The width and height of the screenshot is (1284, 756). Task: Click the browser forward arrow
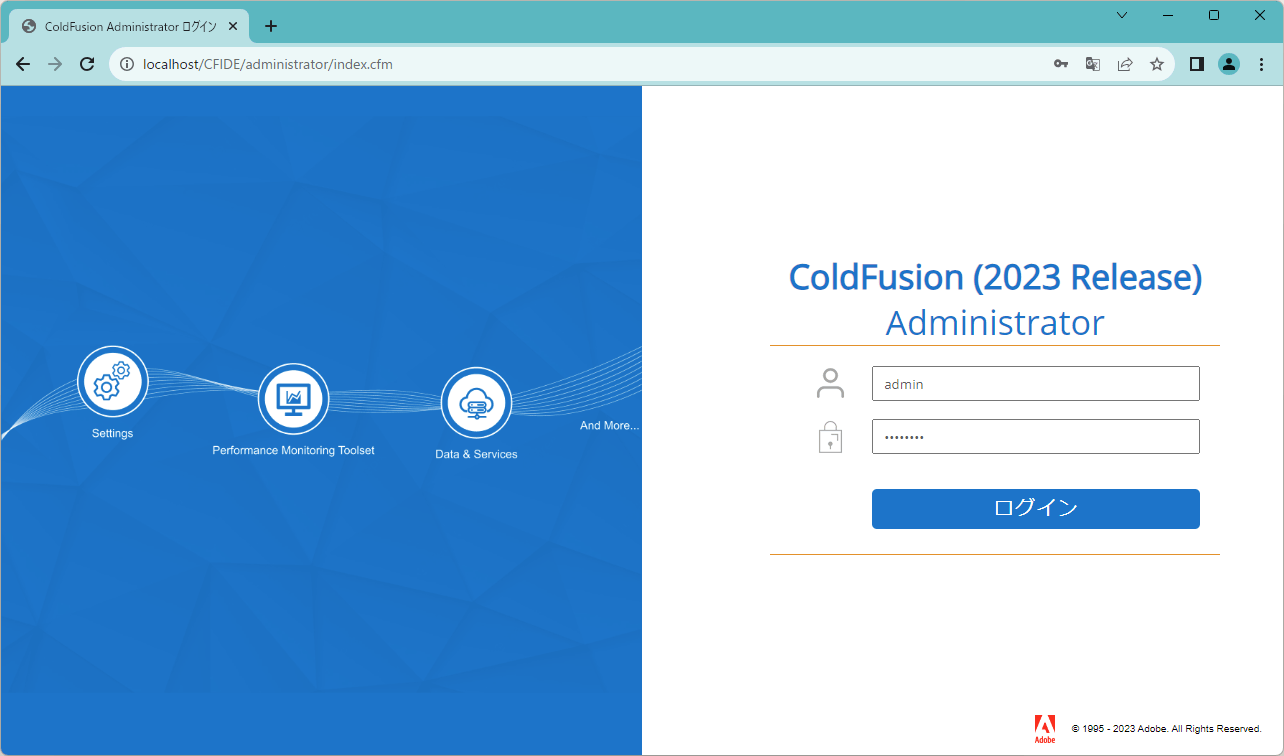(x=55, y=64)
